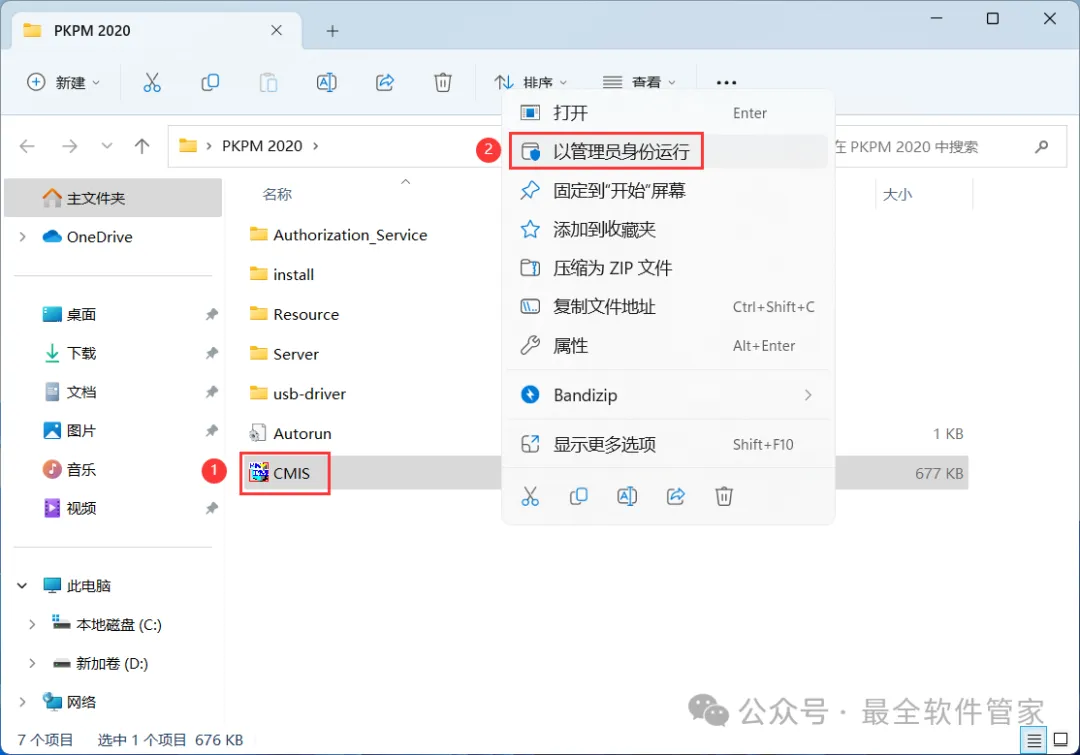
Task: Click the Rename icon in the context menu
Action: pos(627,496)
